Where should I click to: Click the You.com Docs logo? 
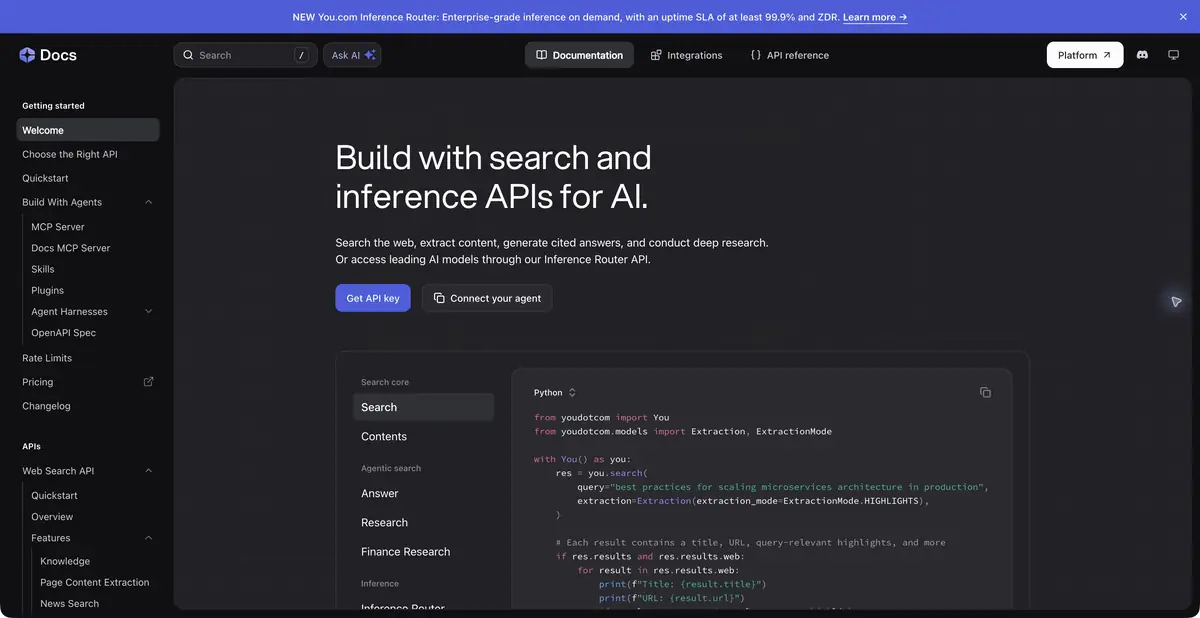point(48,55)
